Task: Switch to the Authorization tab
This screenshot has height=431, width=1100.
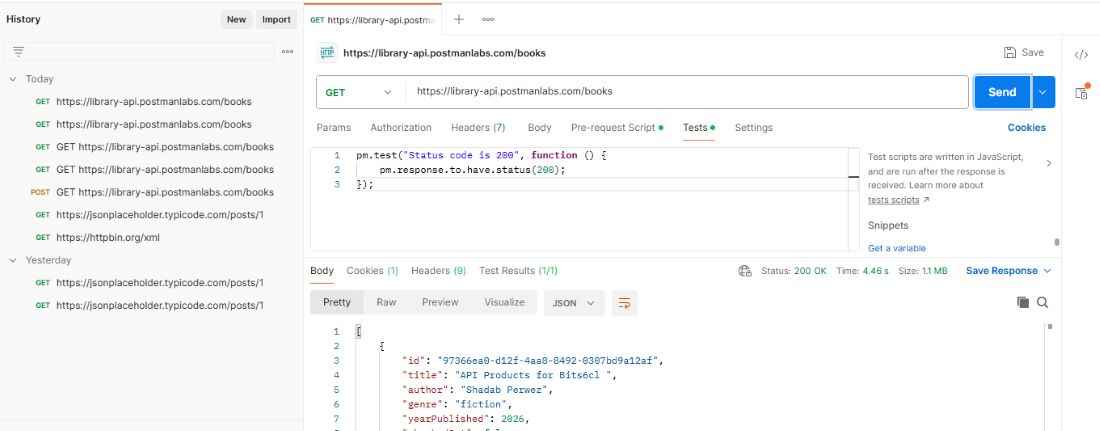Action: pyautogui.click(x=401, y=128)
